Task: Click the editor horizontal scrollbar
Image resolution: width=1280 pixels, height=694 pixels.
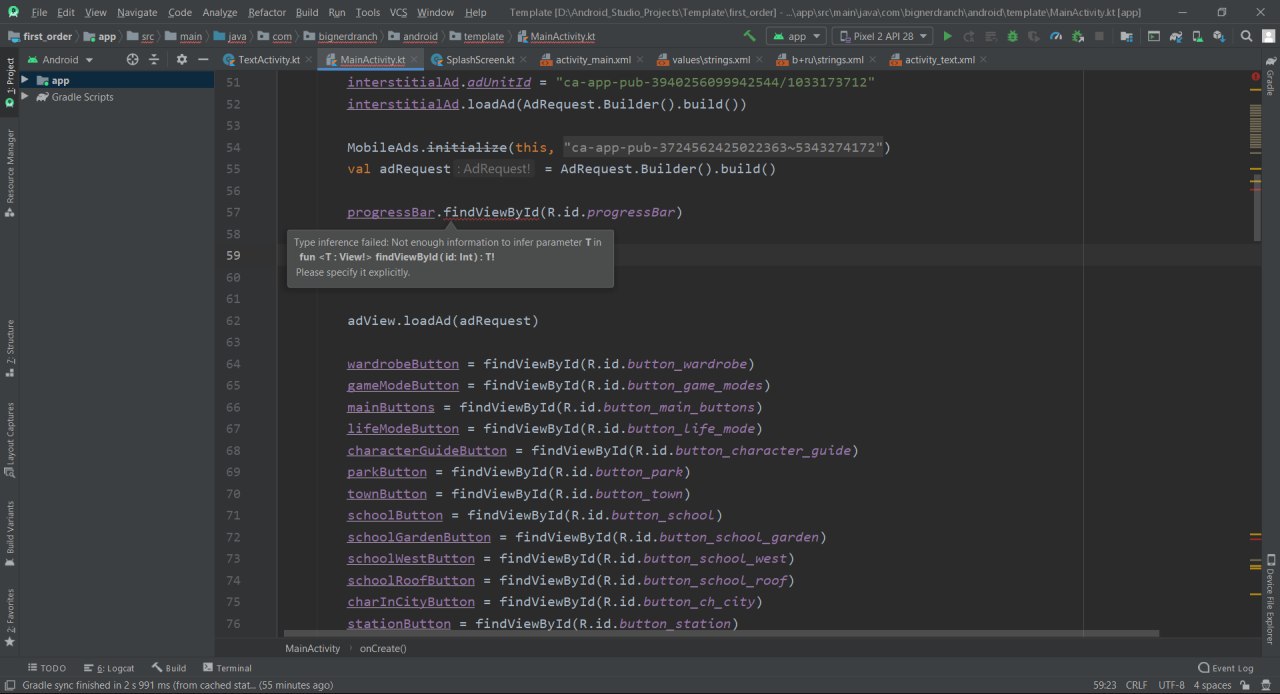Action: 720,633
